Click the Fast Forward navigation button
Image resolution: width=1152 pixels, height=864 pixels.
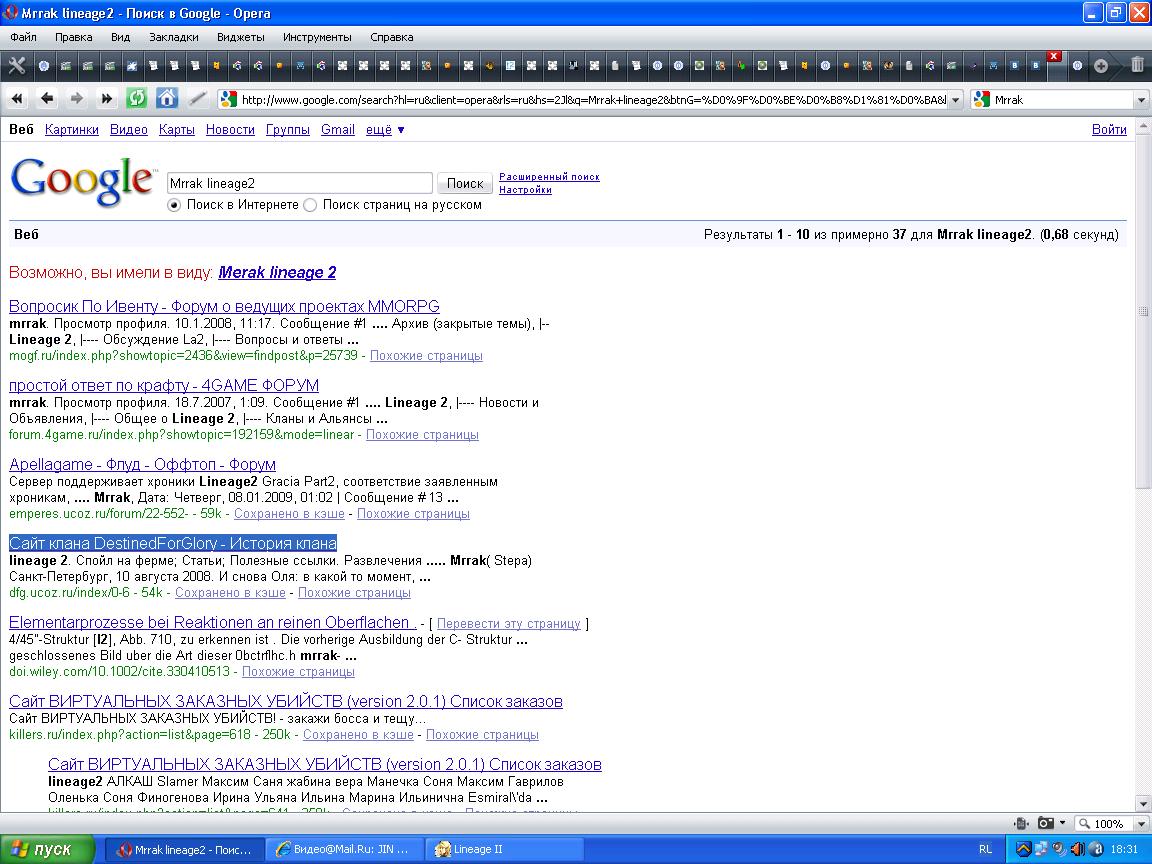click(107, 98)
